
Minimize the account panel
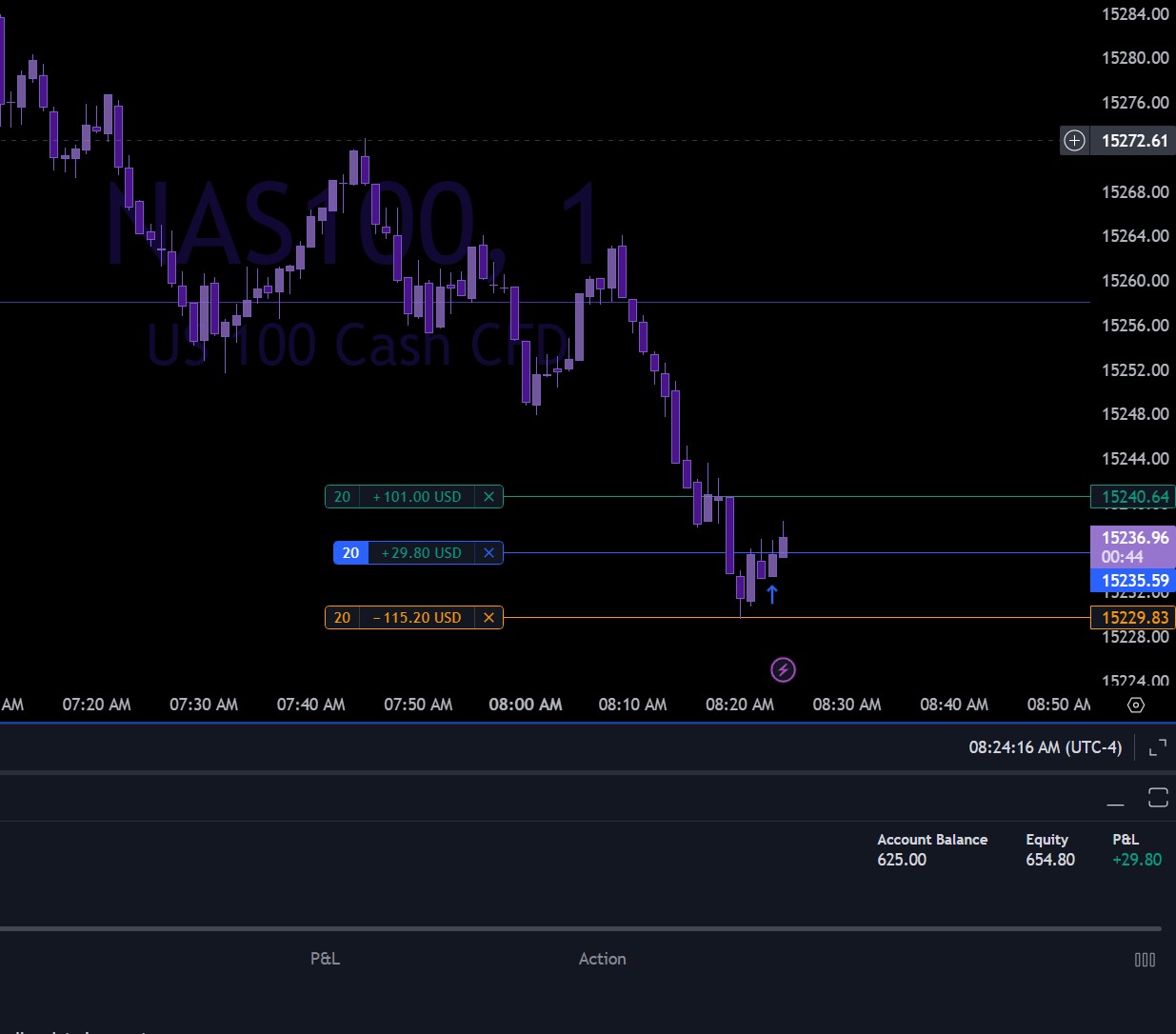click(1115, 799)
